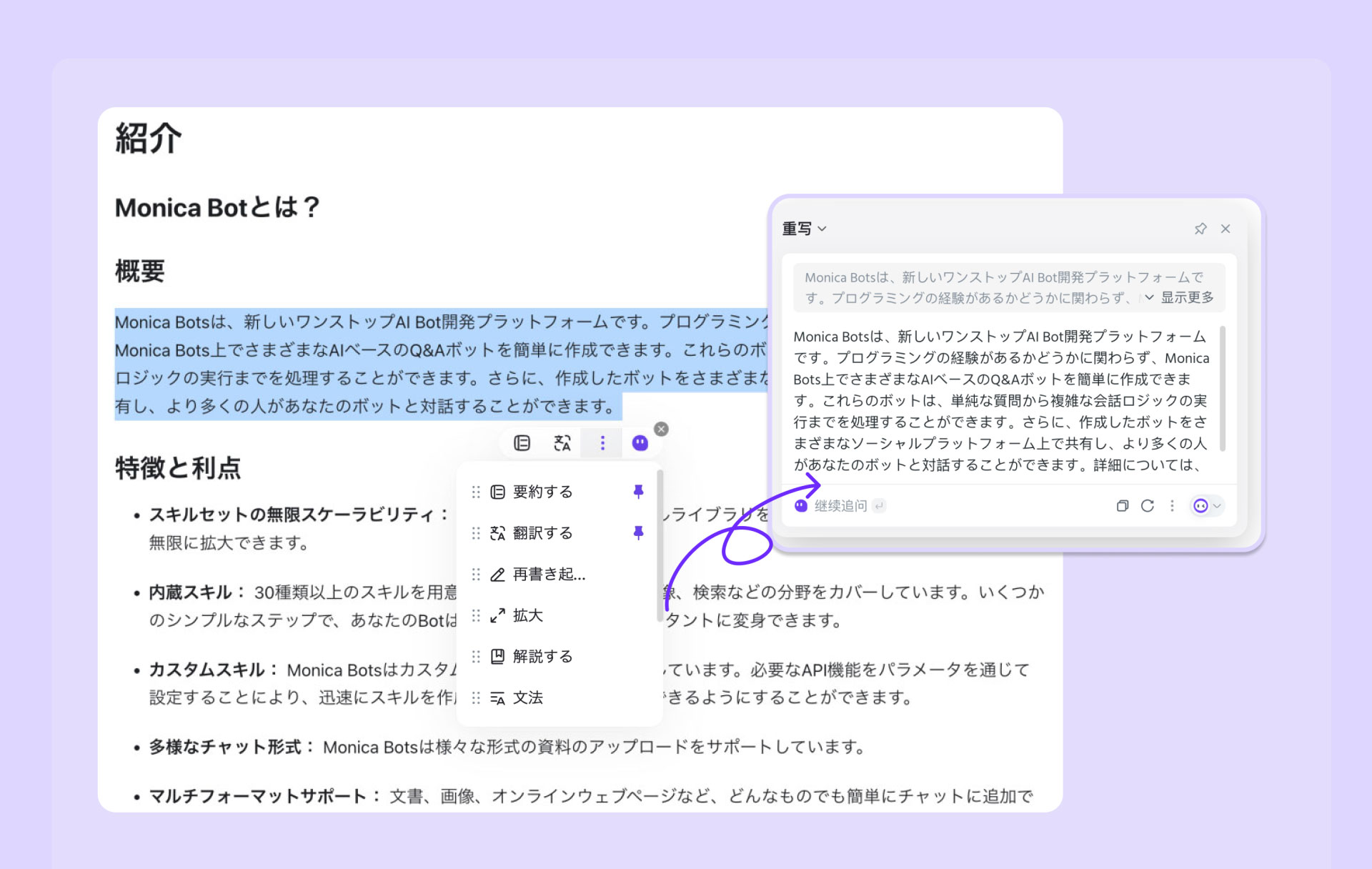Click drag handle beside 再書き起...
The width and height of the screenshot is (1372, 869).
tap(476, 575)
